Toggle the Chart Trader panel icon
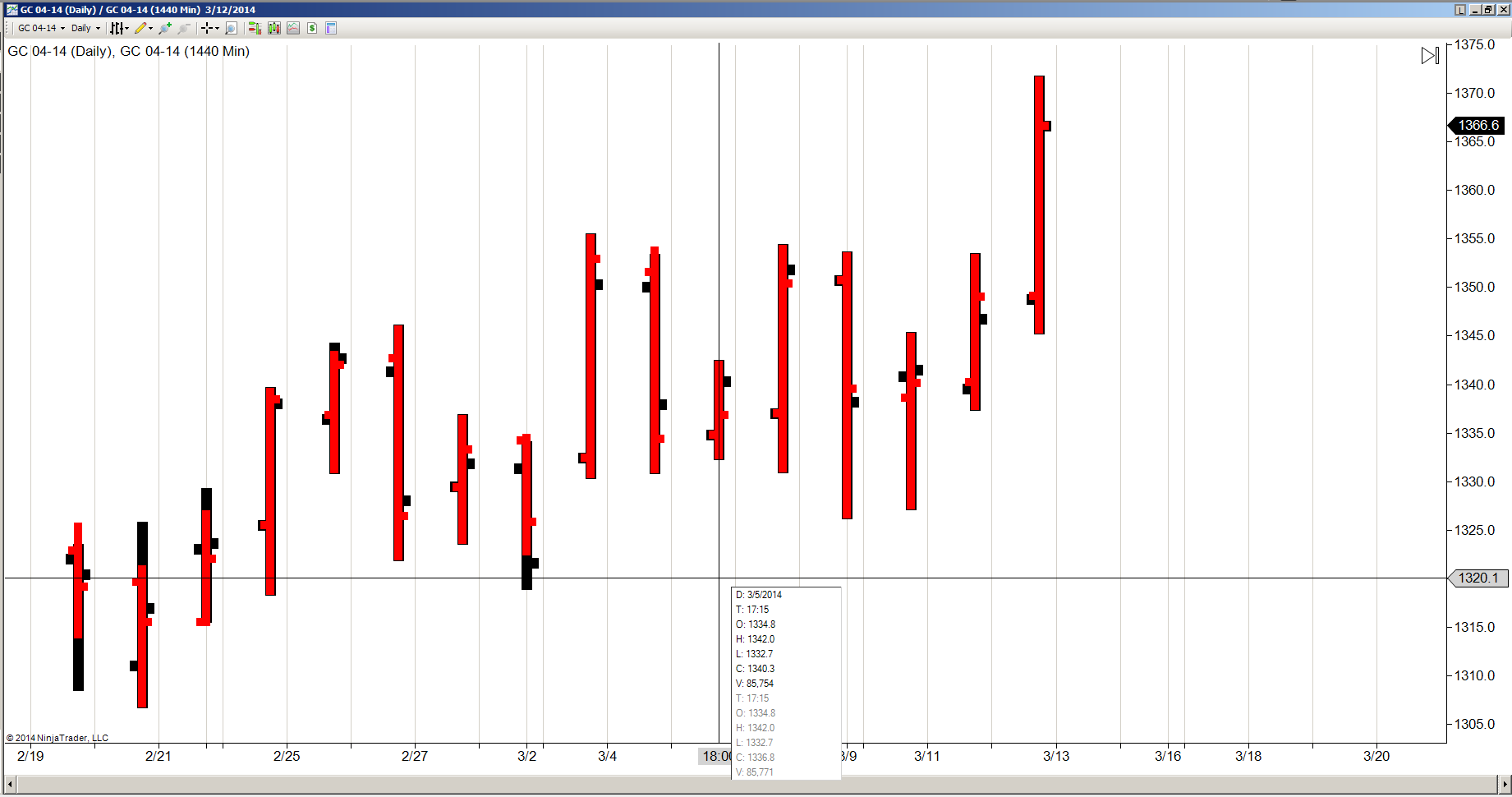This screenshot has width=1512, height=797. [x=255, y=28]
